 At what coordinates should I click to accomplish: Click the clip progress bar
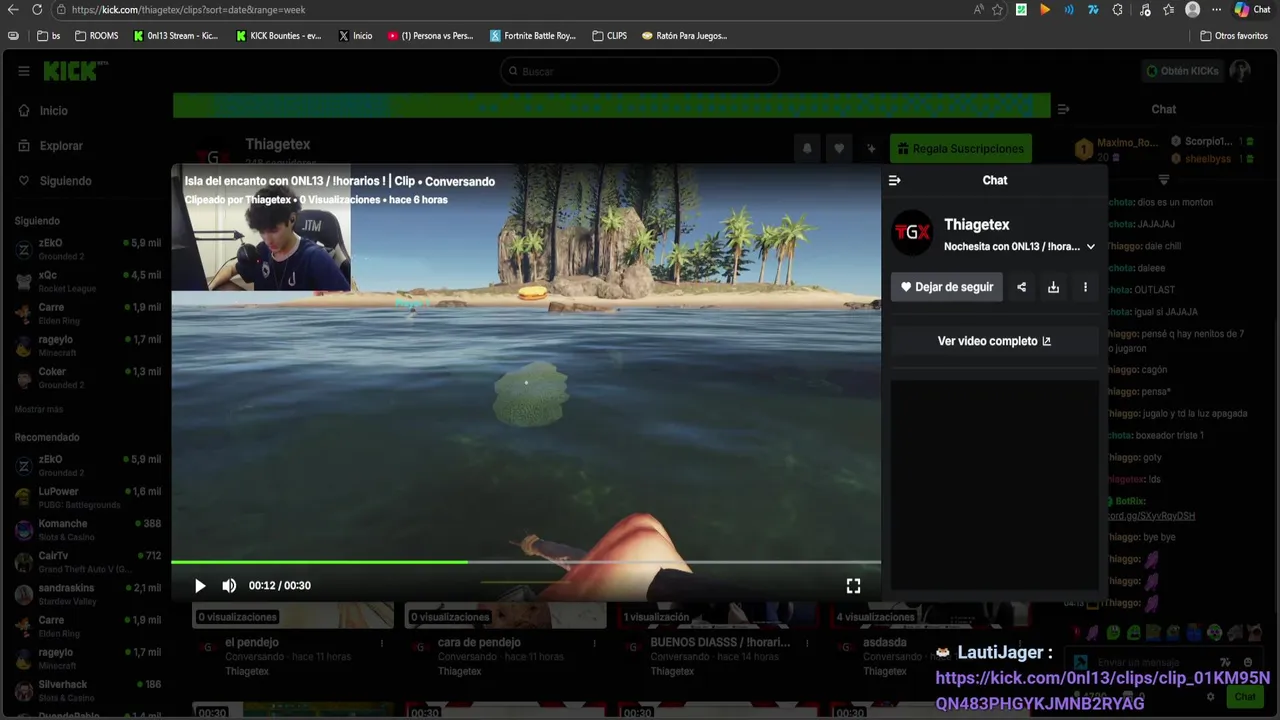point(526,562)
